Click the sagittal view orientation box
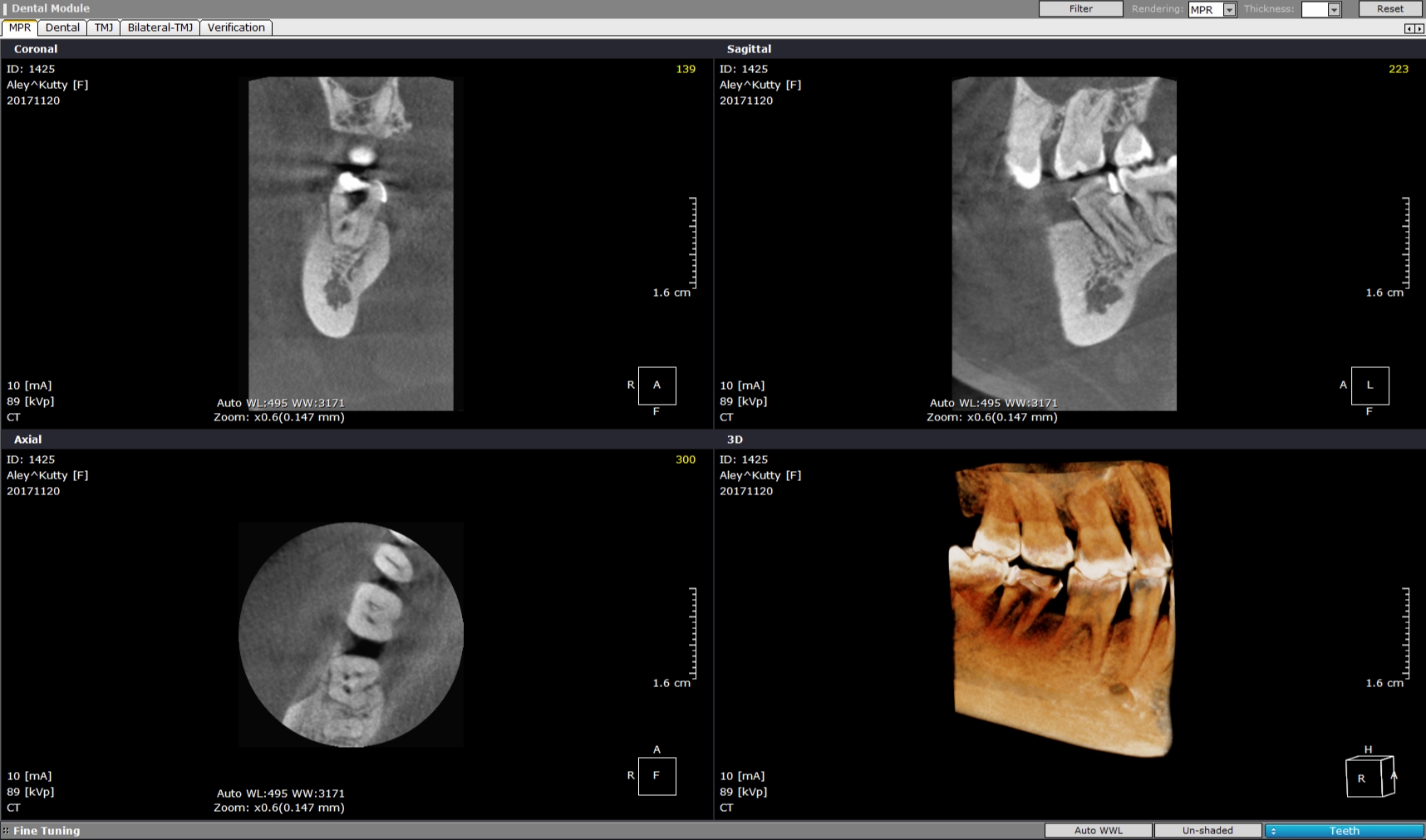 [x=1369, y=386]
